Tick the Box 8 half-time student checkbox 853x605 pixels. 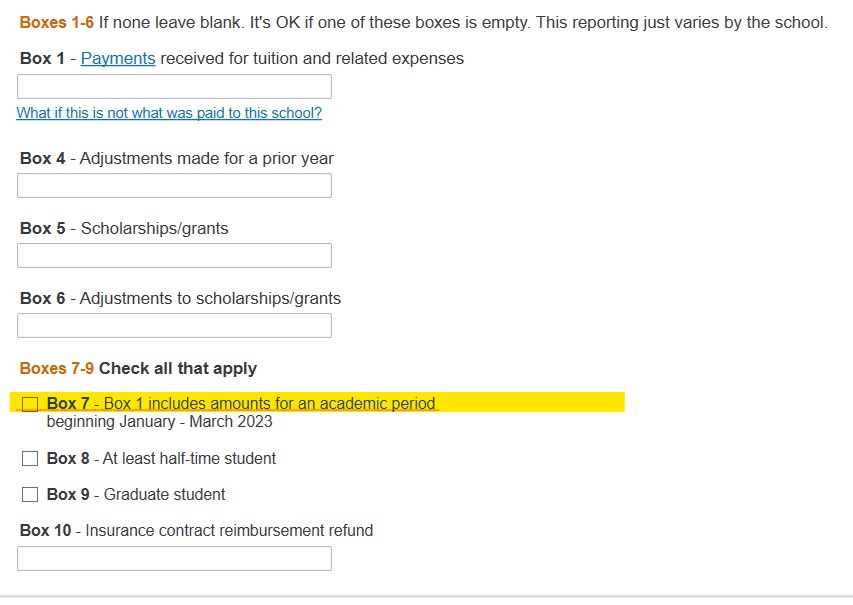click(30, 459)
